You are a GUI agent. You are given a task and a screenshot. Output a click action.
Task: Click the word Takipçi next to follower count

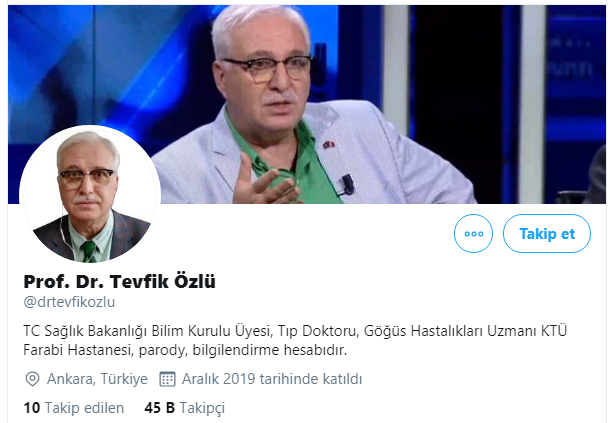(202, 408)
